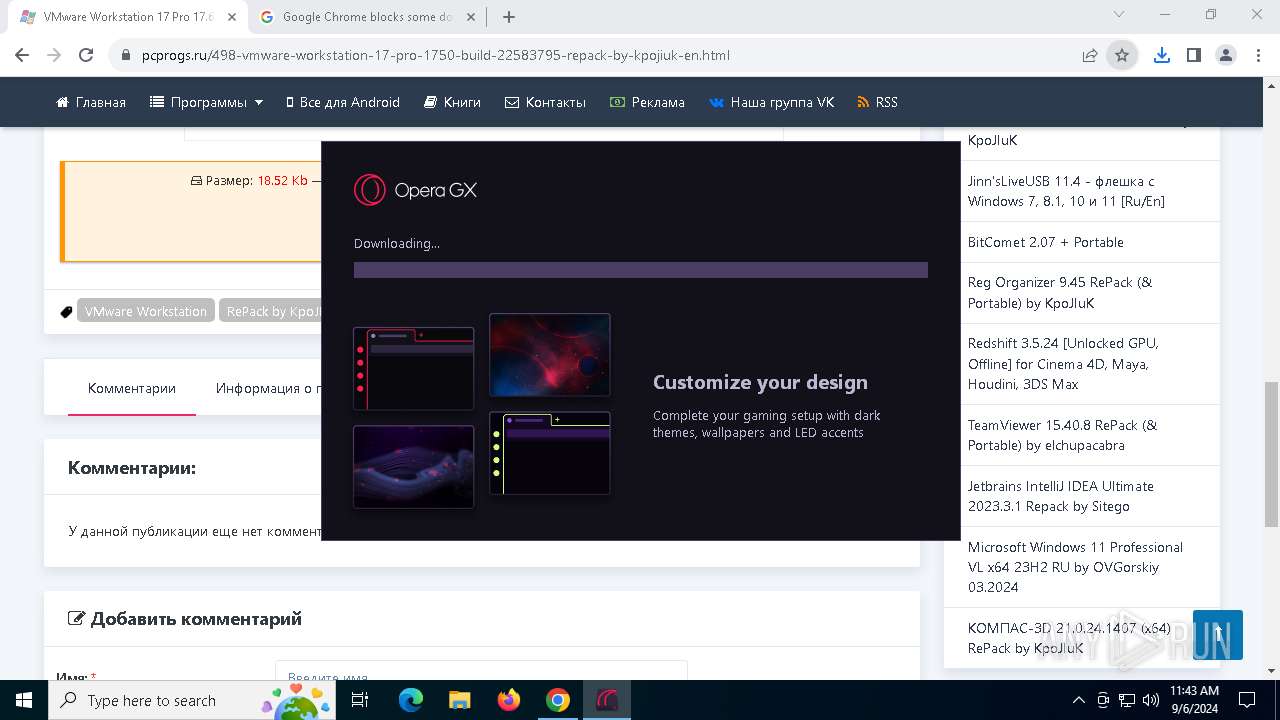1280x720 pixels.
Task: Open Jetbrains IntelliJ IDEA Ultimate link
Action: [1061, 496]
